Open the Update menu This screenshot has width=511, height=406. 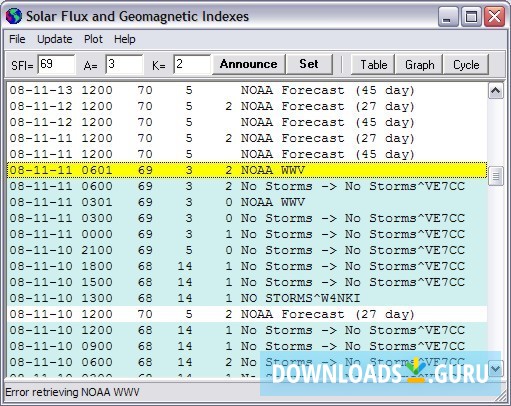pos(55,39)
